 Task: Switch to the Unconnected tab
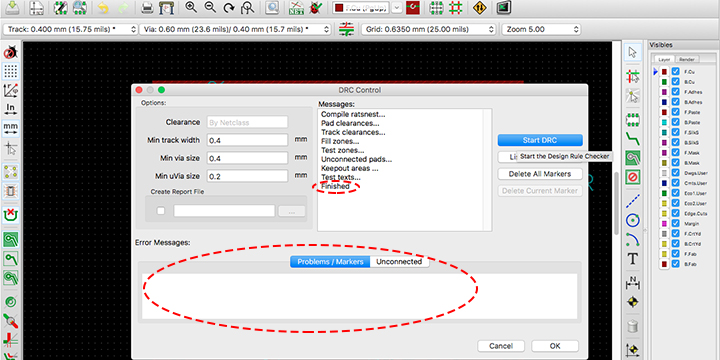(x=399, y=262)
